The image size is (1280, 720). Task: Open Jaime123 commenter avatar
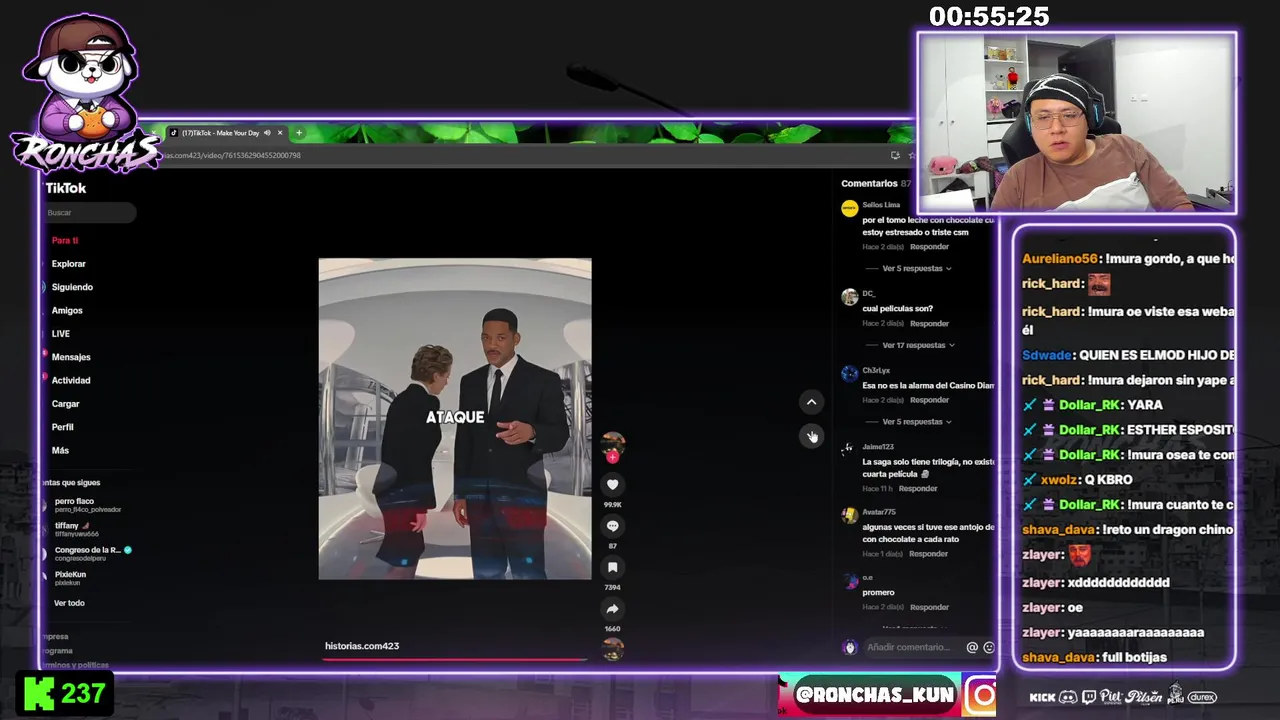(849, 451)
